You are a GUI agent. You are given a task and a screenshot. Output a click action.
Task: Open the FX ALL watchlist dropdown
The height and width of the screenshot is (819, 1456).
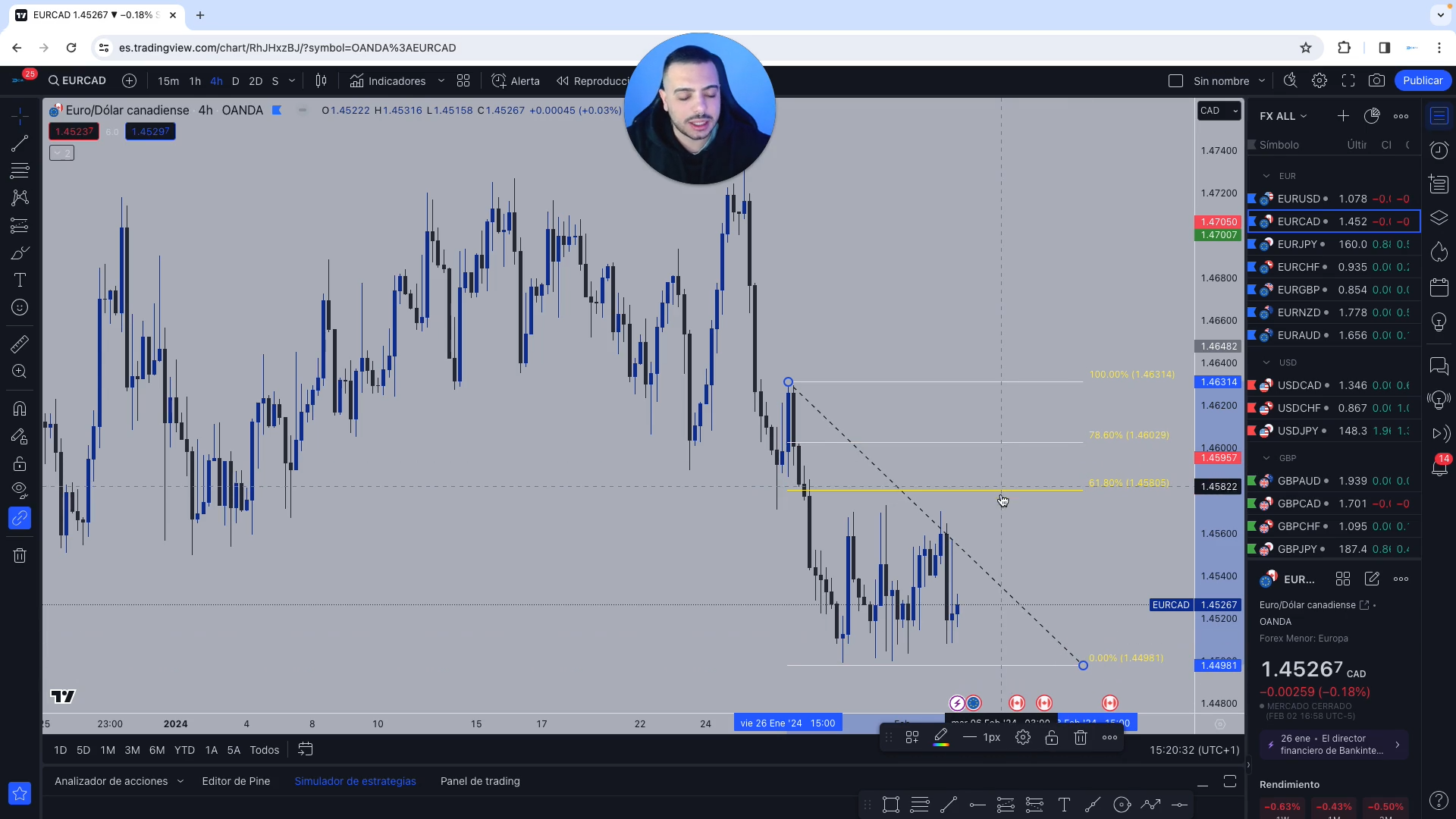tap(1283, 116)
